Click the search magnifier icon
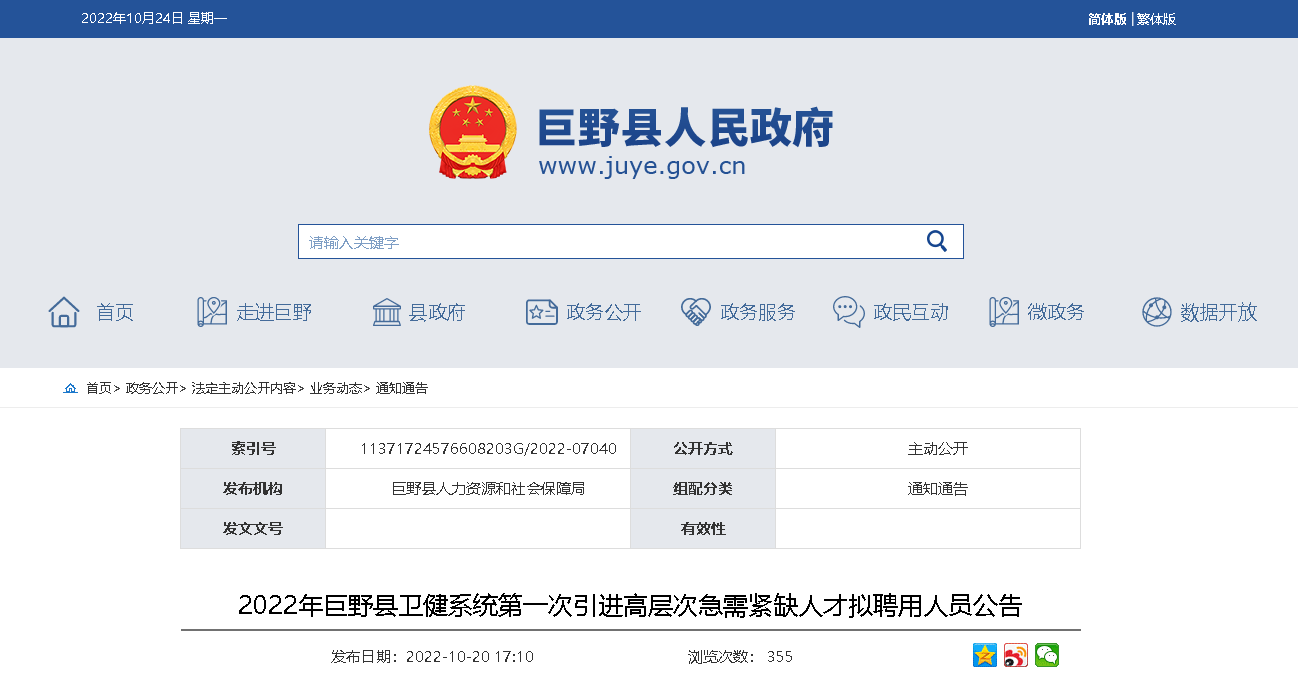 coord(936,241)
